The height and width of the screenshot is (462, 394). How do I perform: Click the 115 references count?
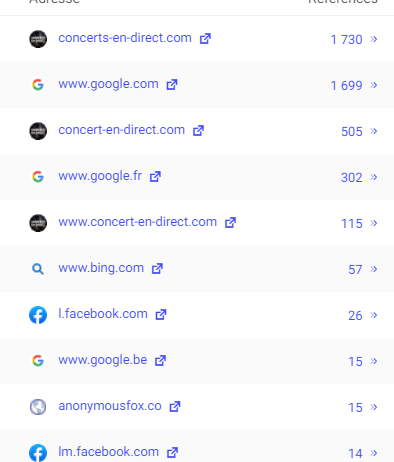coord(352,224)
